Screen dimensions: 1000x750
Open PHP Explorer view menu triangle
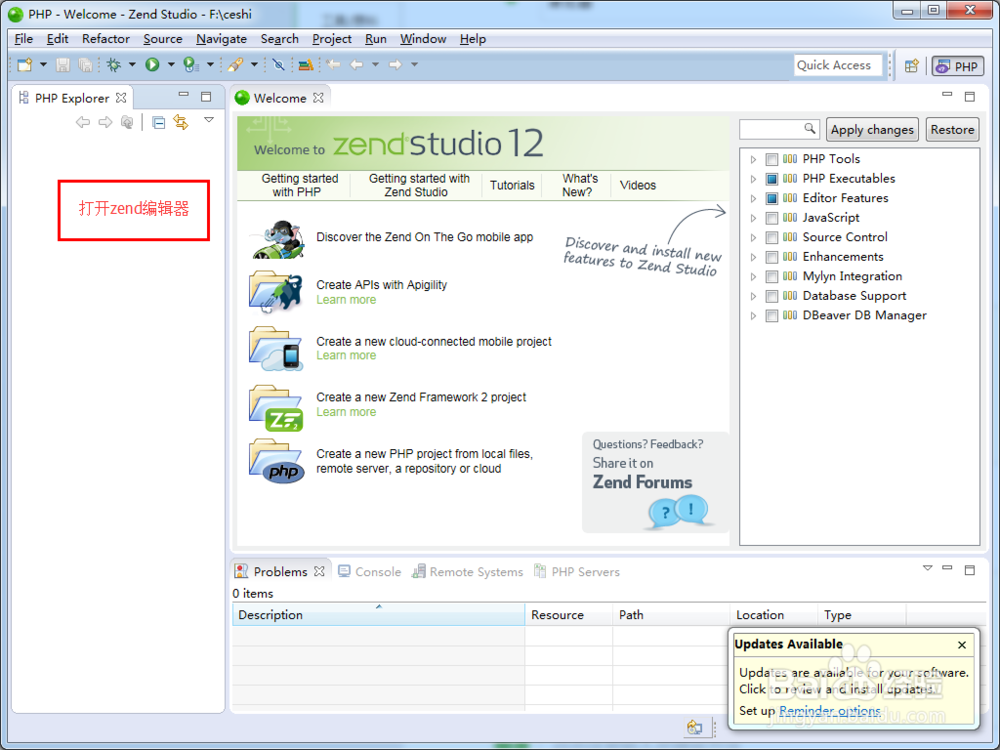pos(209,120)
